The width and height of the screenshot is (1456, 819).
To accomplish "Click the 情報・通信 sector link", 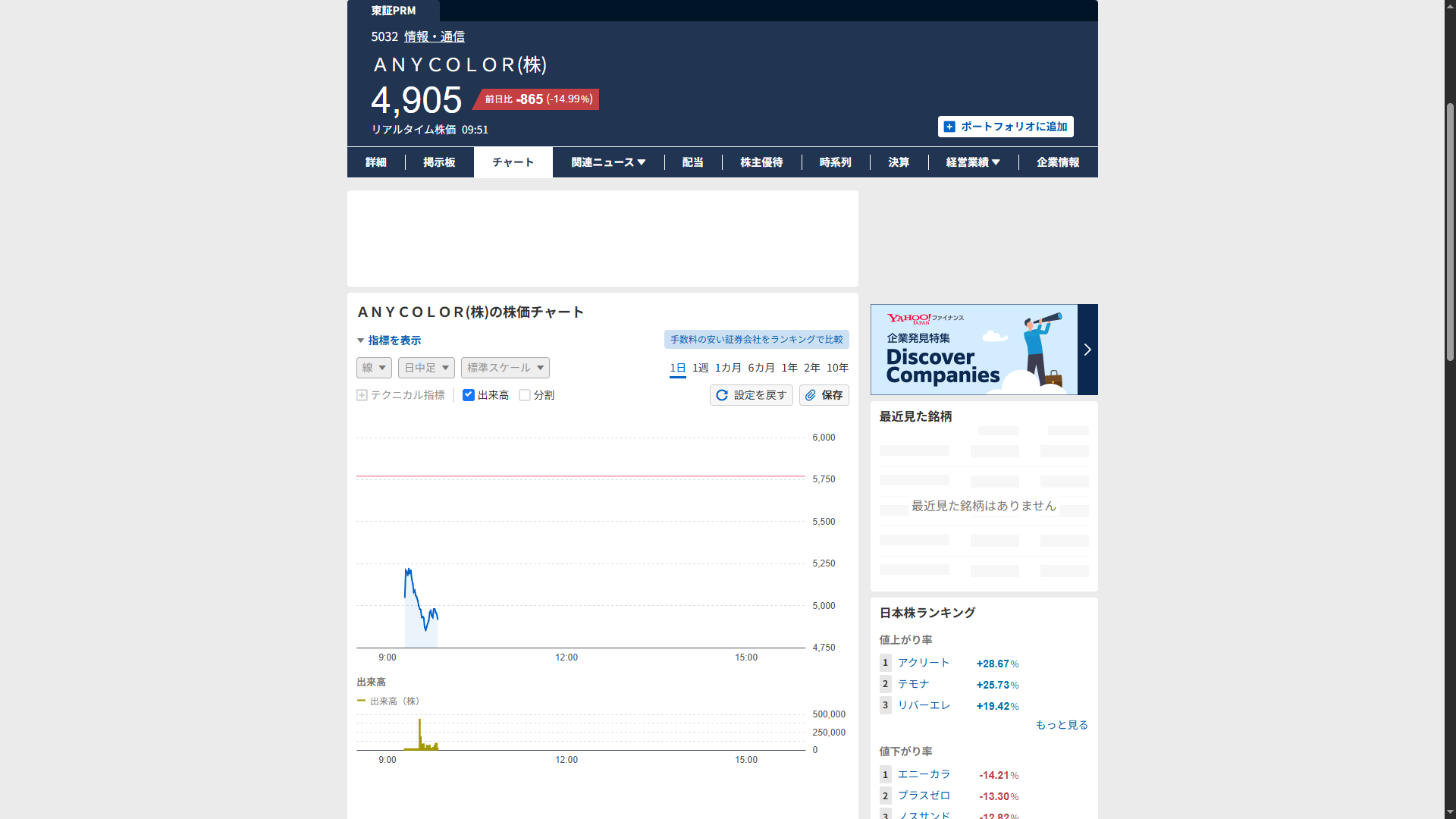I will (x=434, y=36).
